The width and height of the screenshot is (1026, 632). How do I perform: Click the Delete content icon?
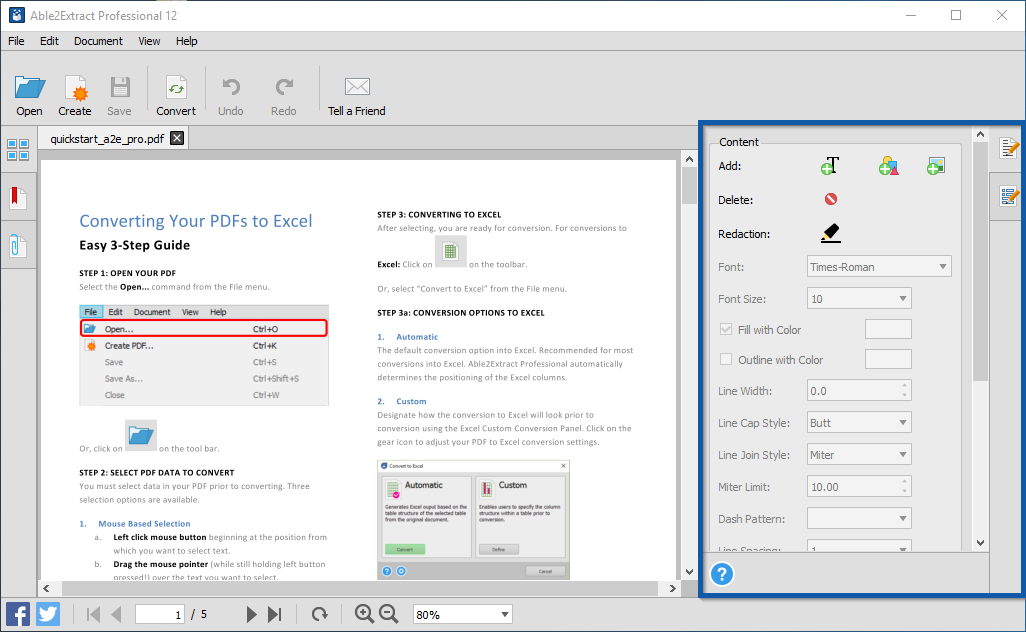830,199
